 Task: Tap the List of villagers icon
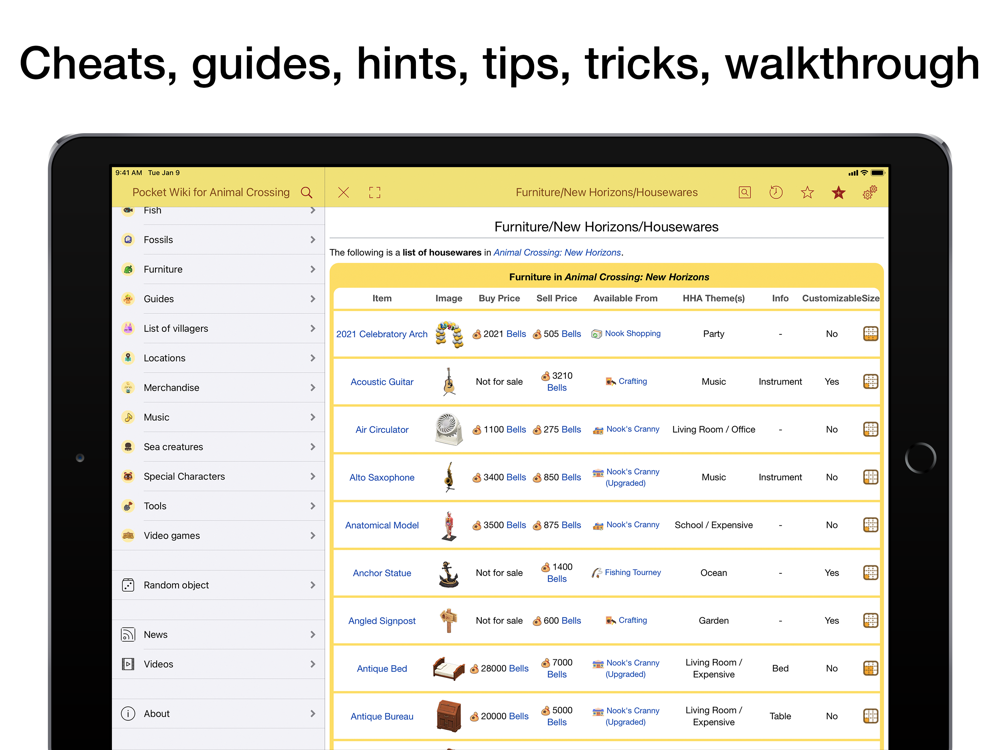pos(128,328)
